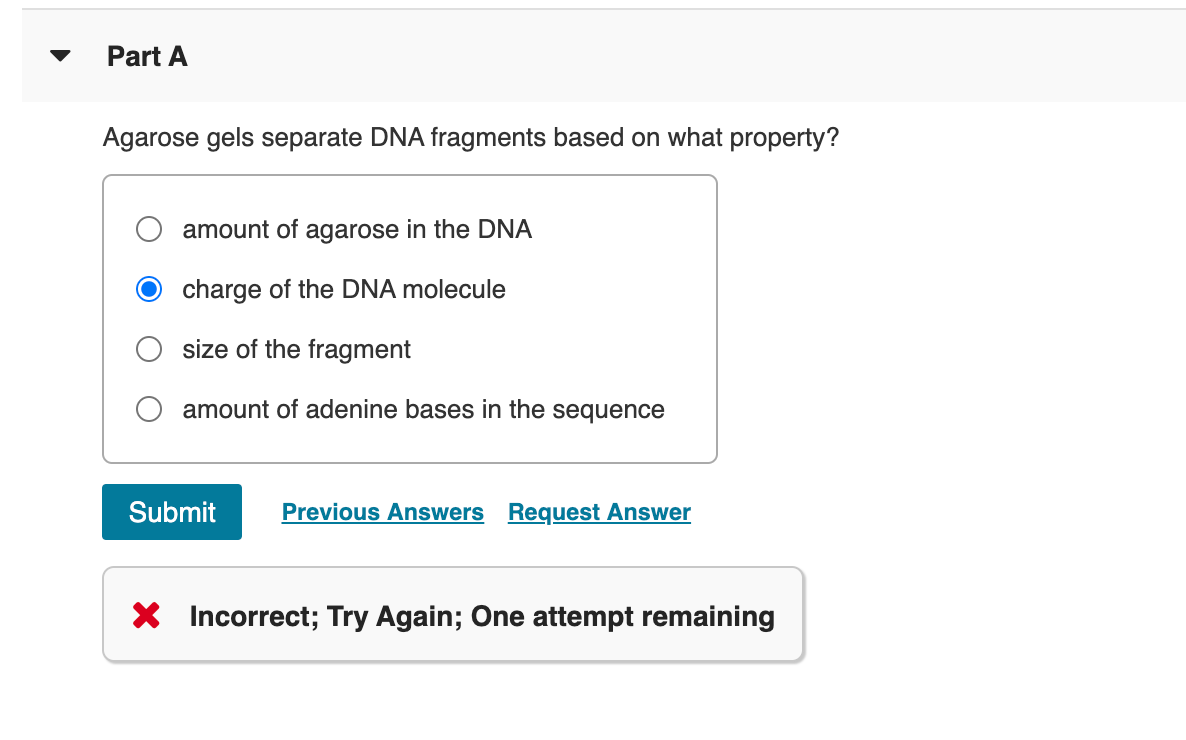
Task: Click the red X incorrect icon
Action: tap(147, 616)
